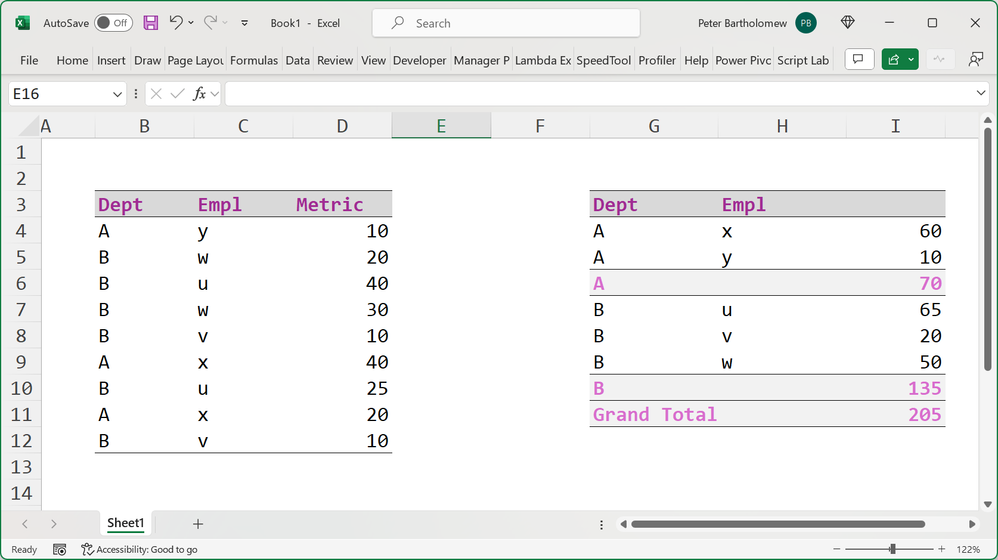Click the zoom slider handle

[892, 549]
